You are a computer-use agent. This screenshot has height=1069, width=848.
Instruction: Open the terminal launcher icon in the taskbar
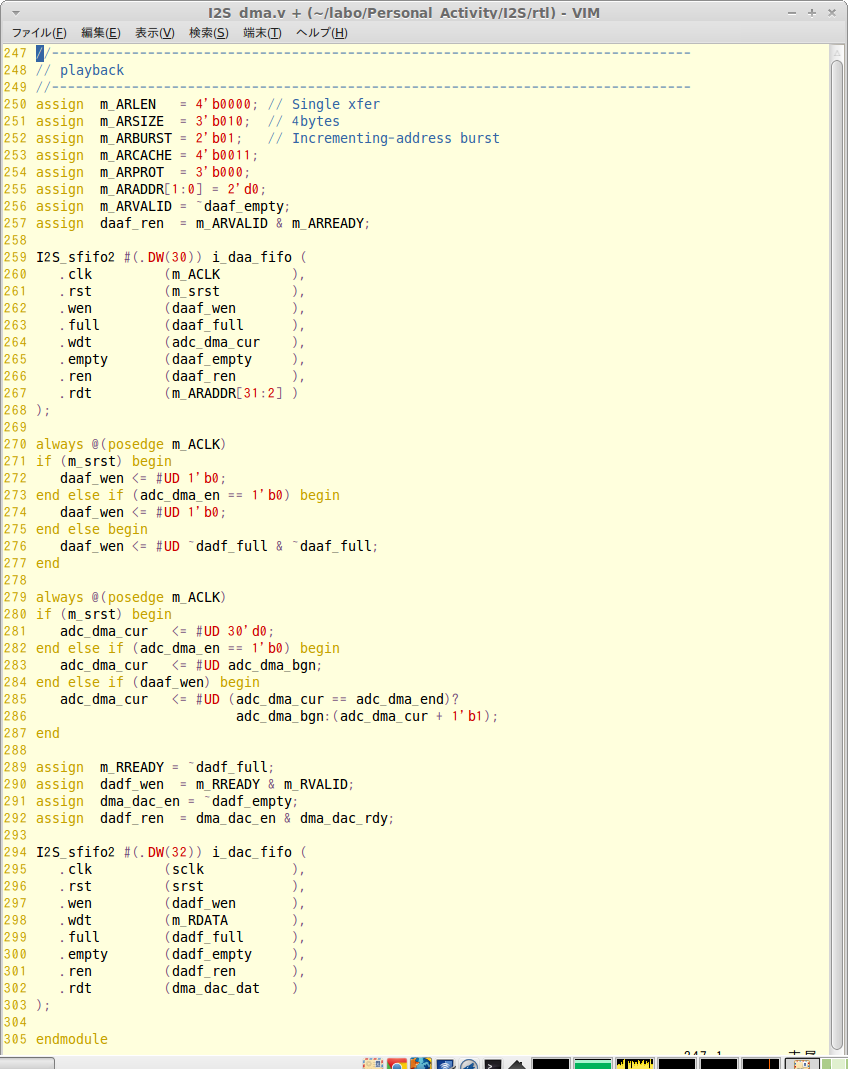[x=492, y=1062]
